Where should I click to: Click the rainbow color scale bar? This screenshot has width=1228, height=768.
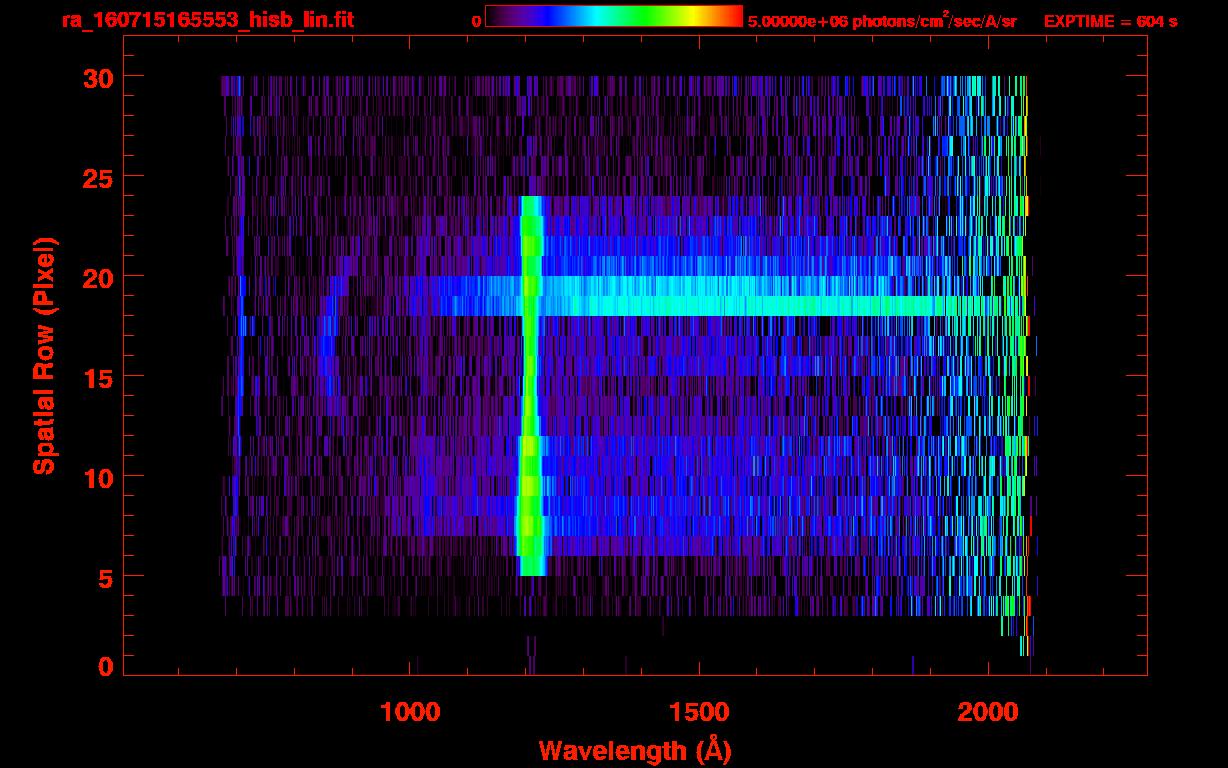pos(613,16)
